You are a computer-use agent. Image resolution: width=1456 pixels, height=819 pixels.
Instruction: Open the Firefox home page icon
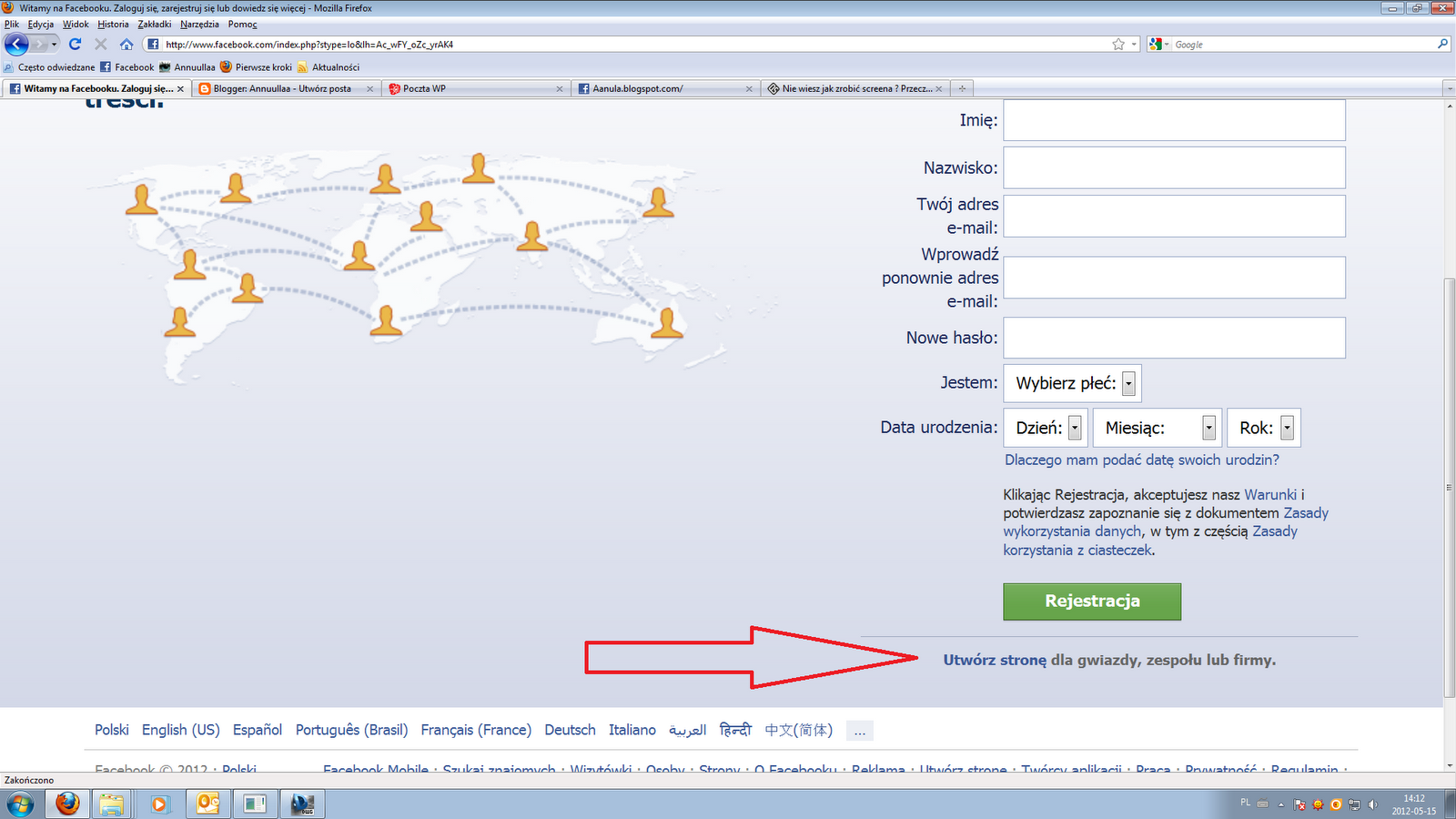point(126,44)
